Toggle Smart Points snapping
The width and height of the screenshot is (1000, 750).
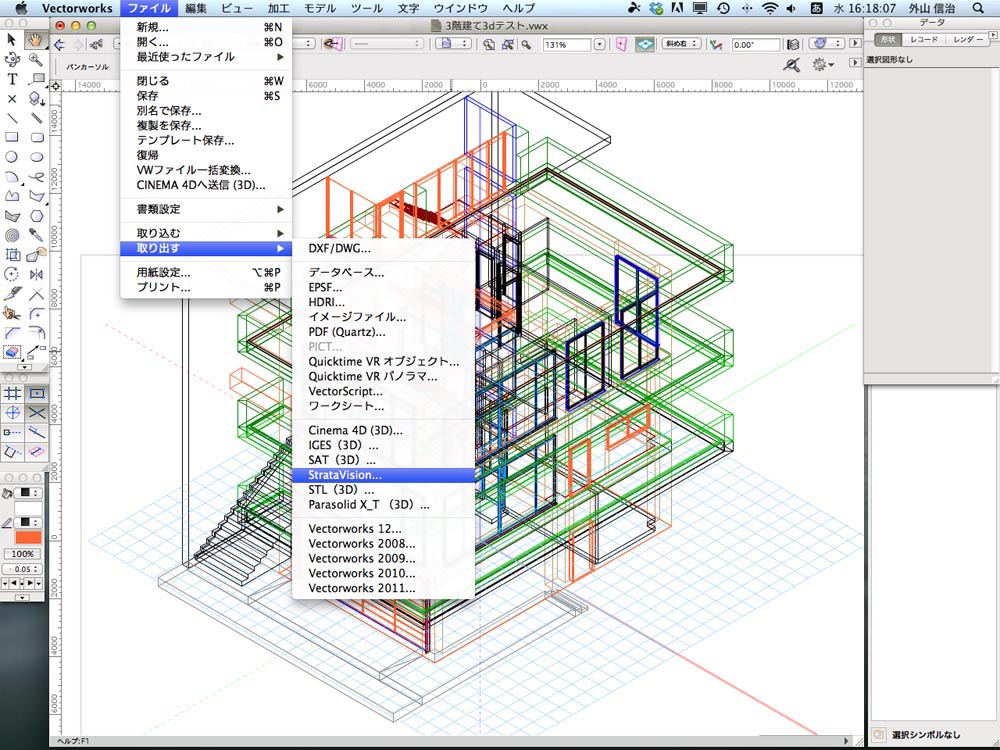tap(13, 432)
